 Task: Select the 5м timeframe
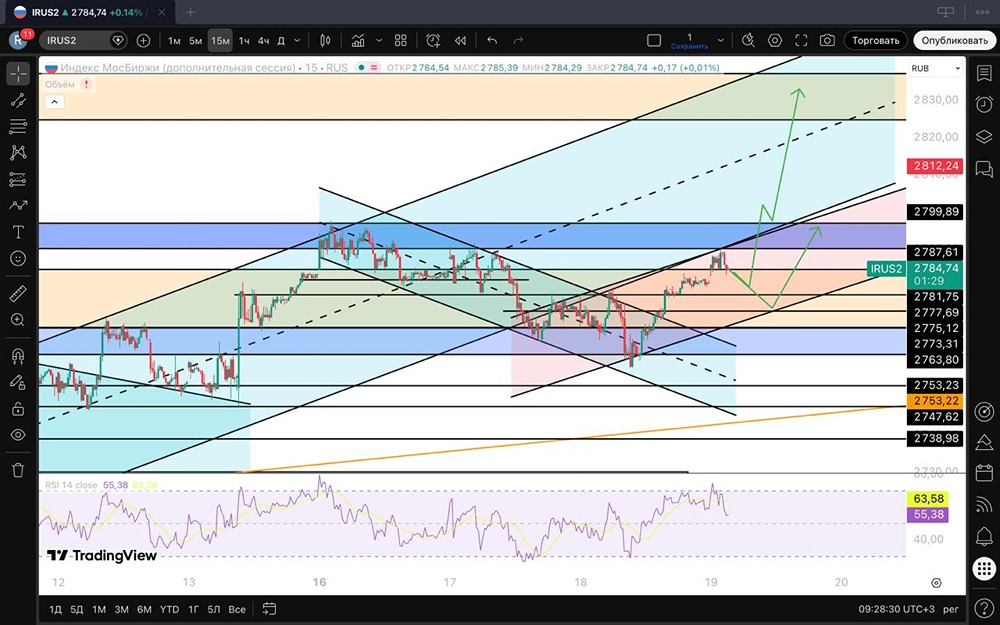[196, 41]
